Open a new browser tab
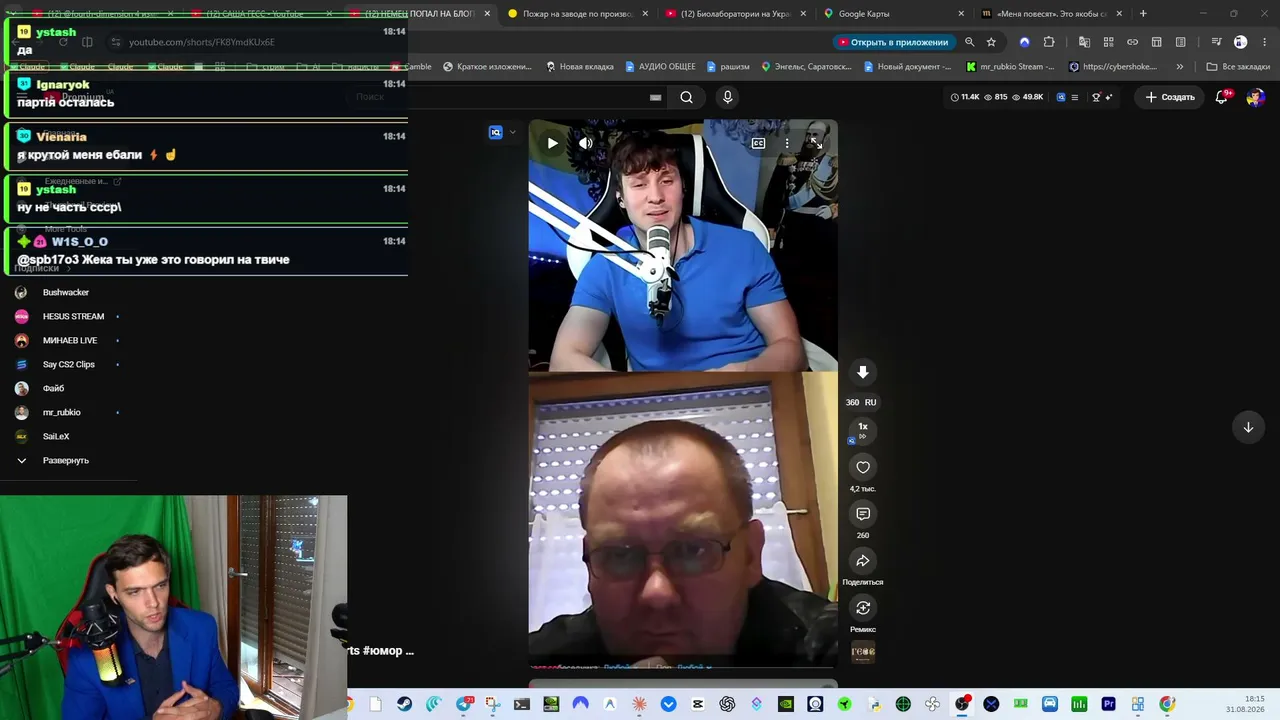This screenshot has height=720, width=1280. coord(1143,14)
